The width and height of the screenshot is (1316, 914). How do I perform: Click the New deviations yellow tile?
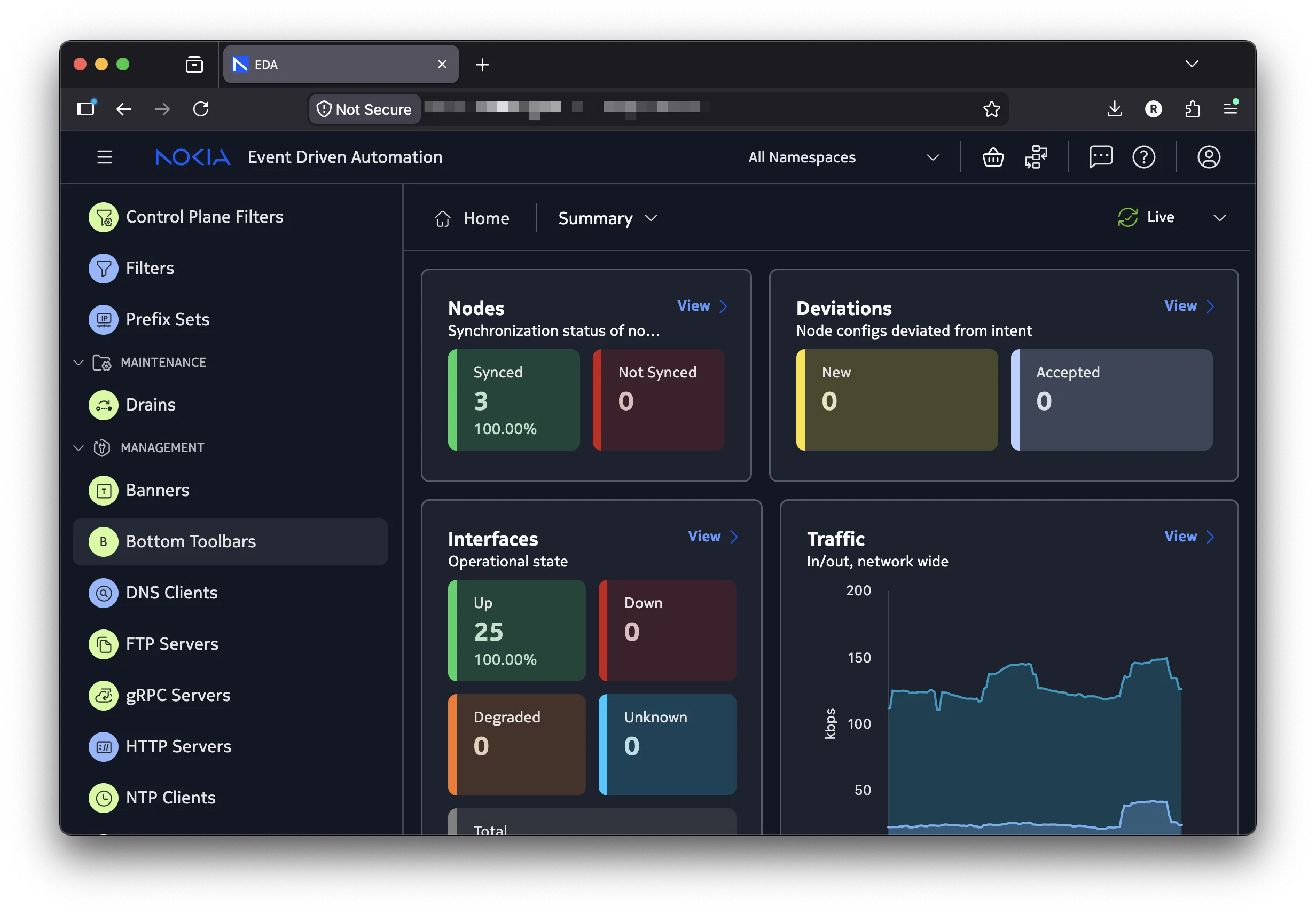click(897, 400)
